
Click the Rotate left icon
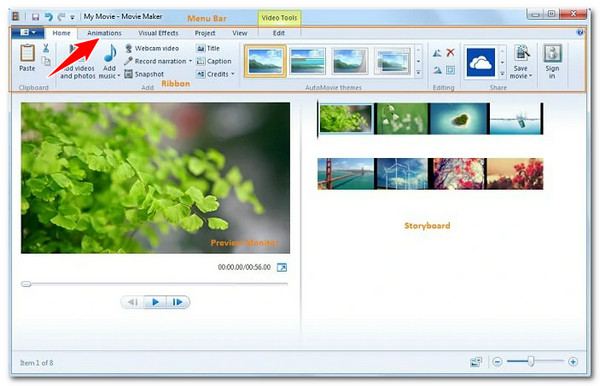click(437, 53)
